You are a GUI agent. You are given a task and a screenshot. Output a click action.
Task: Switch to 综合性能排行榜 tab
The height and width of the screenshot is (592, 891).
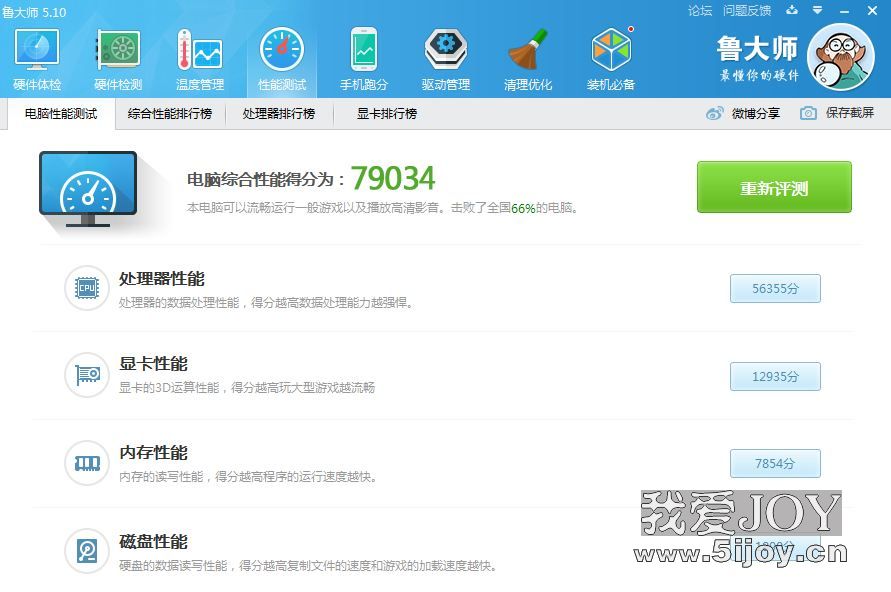170,114
